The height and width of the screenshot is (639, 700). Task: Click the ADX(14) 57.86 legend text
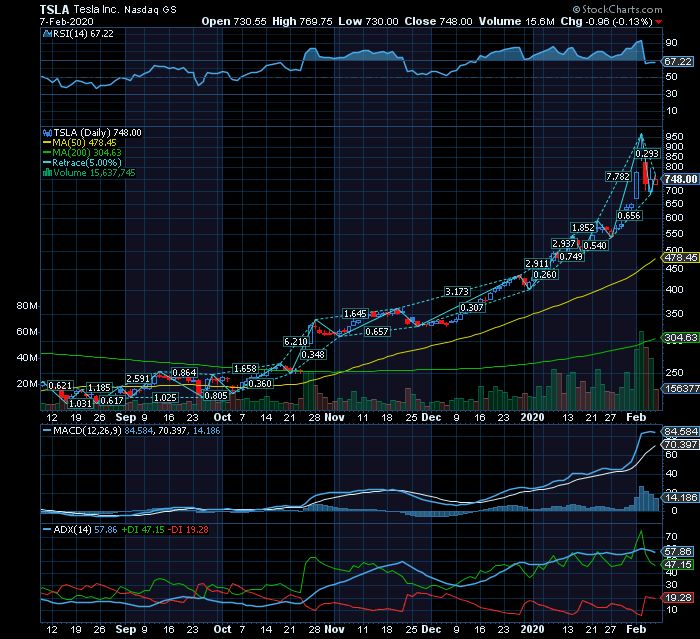[x=85, y=530]
